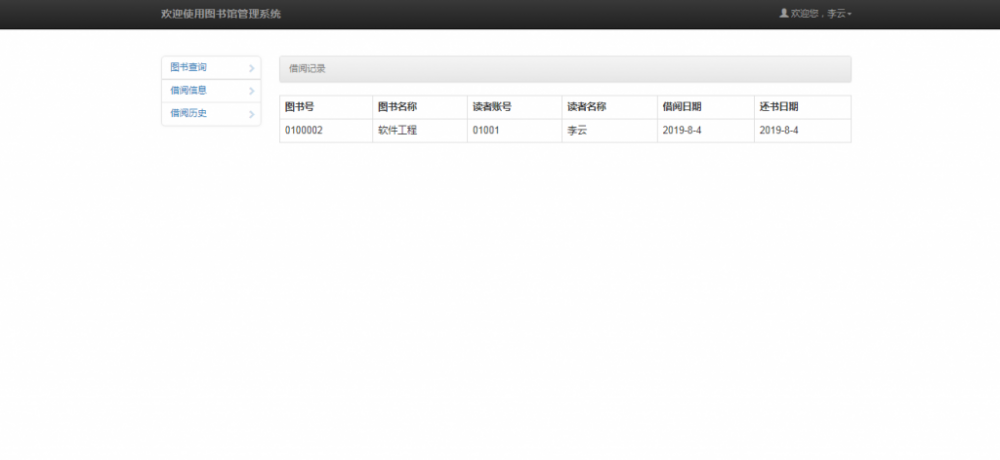
Task: Select the book number cell 0100002
Action: pos(326,131)
